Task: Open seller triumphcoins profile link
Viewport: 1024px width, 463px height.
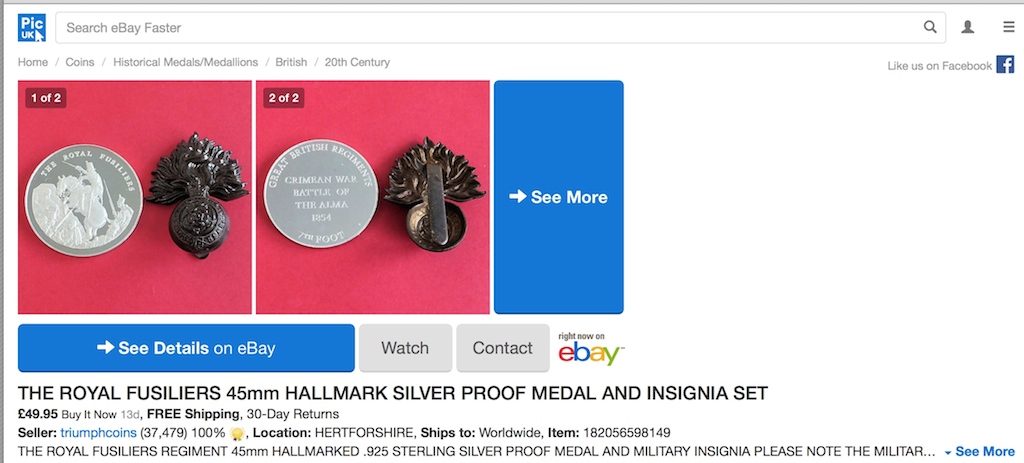Action: pyautogui.click(x=99, y=433)
